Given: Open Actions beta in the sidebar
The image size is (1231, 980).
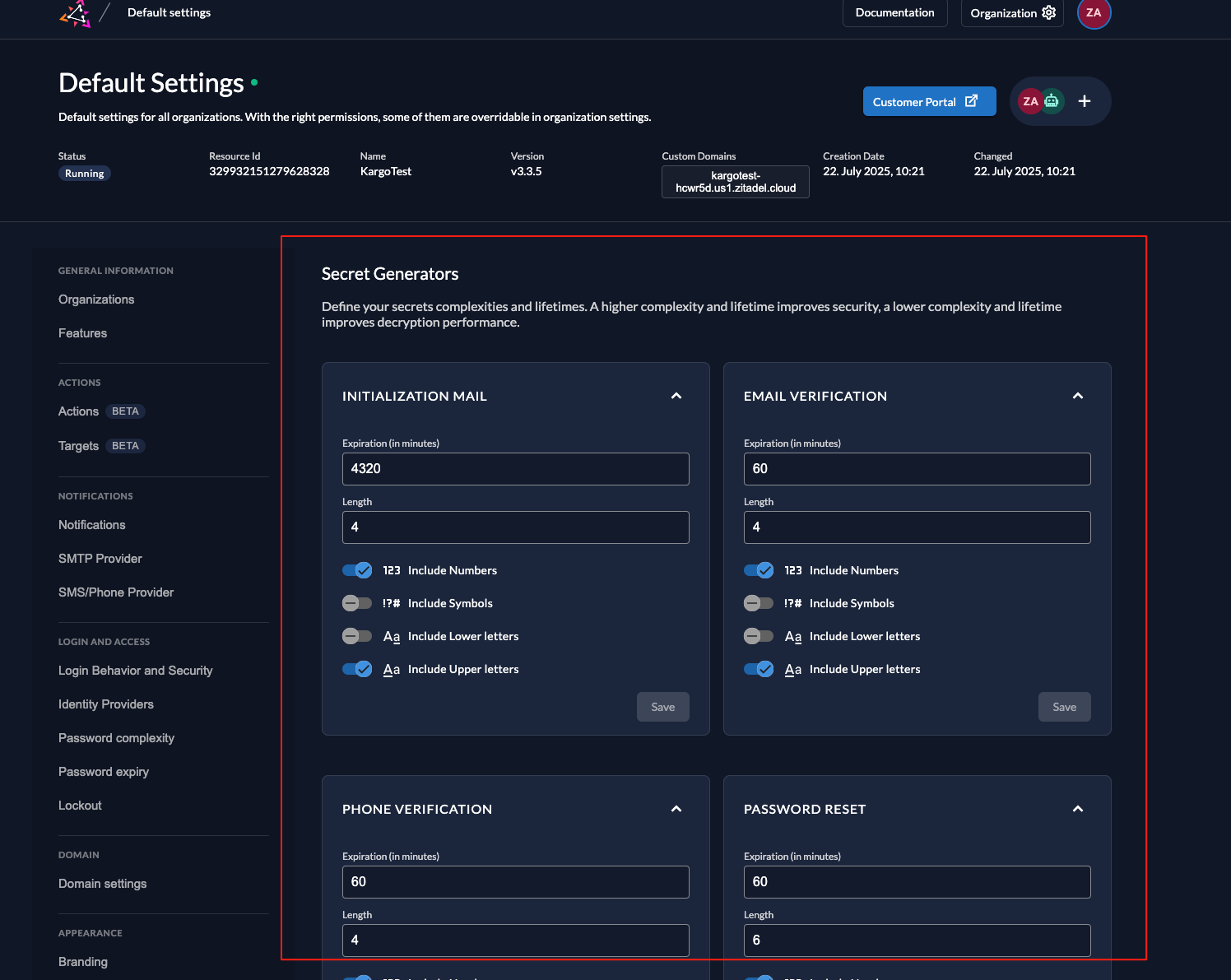Looking at the screenshot, I should click(x=102, y=411).
